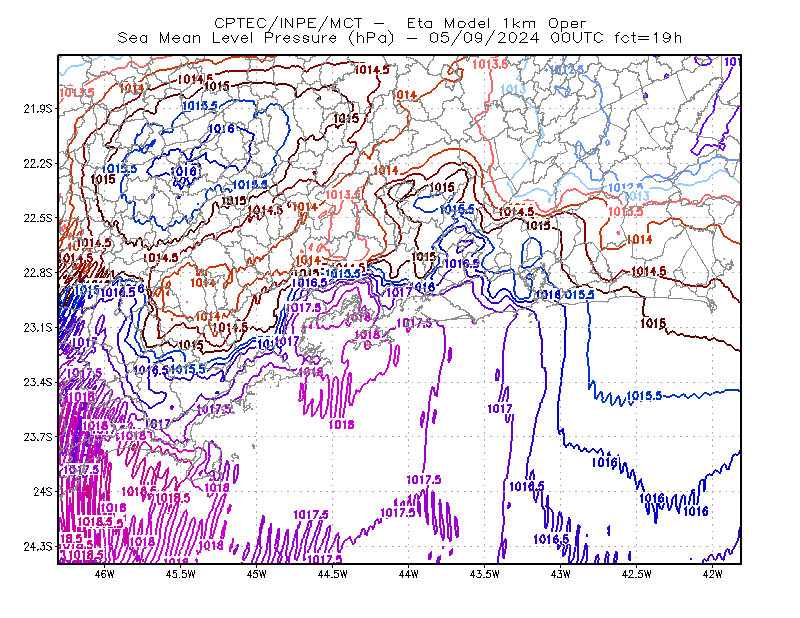Click the 43W longitude tick label
Screen dimensions: 800x618
tap(561, 574)
